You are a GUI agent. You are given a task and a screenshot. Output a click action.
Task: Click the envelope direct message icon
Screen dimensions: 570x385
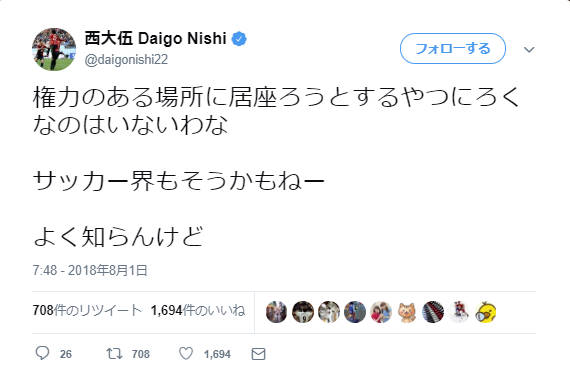point(258,354)
